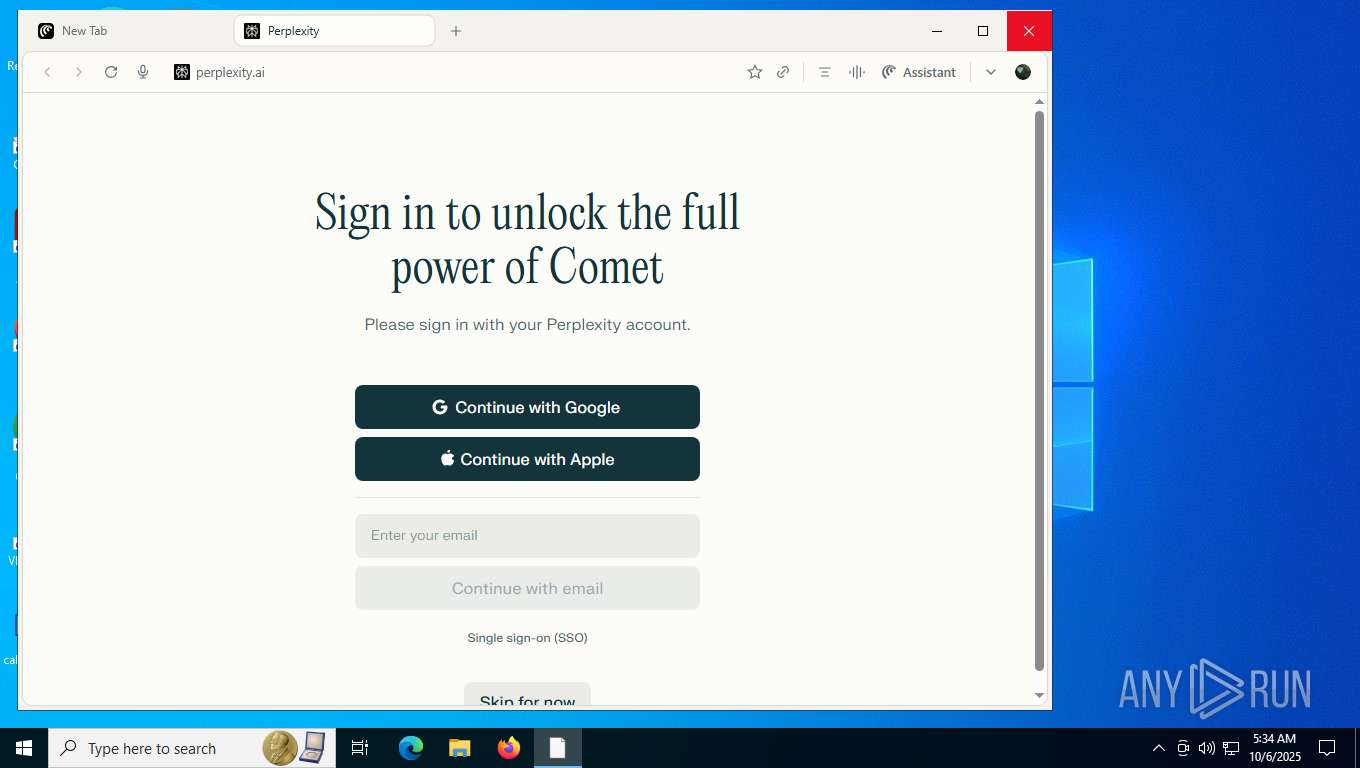1360x768 pixels.
Task: Click Skip for now button
Action: [527, 695]
